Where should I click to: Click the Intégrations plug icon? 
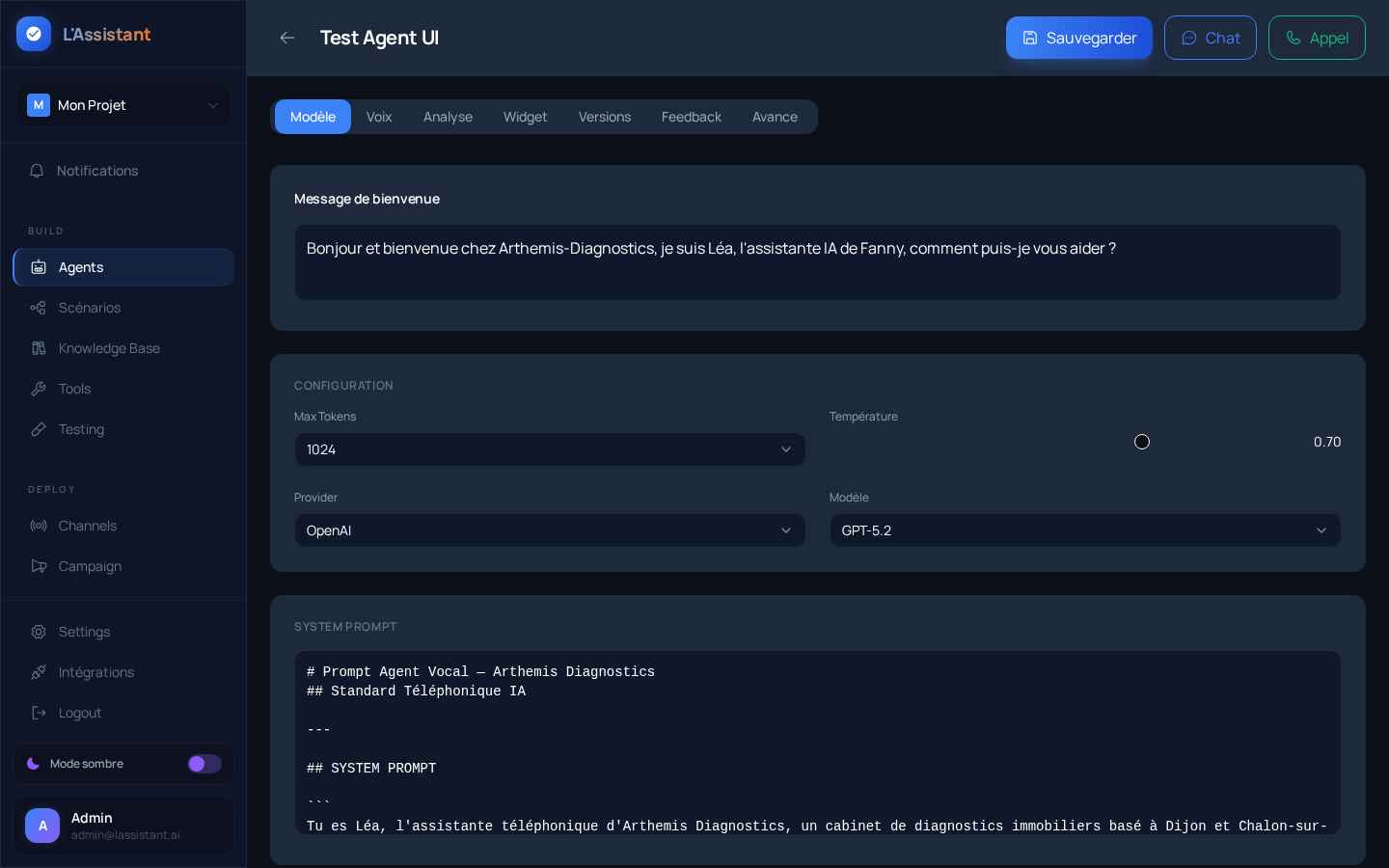pos(39,672)
